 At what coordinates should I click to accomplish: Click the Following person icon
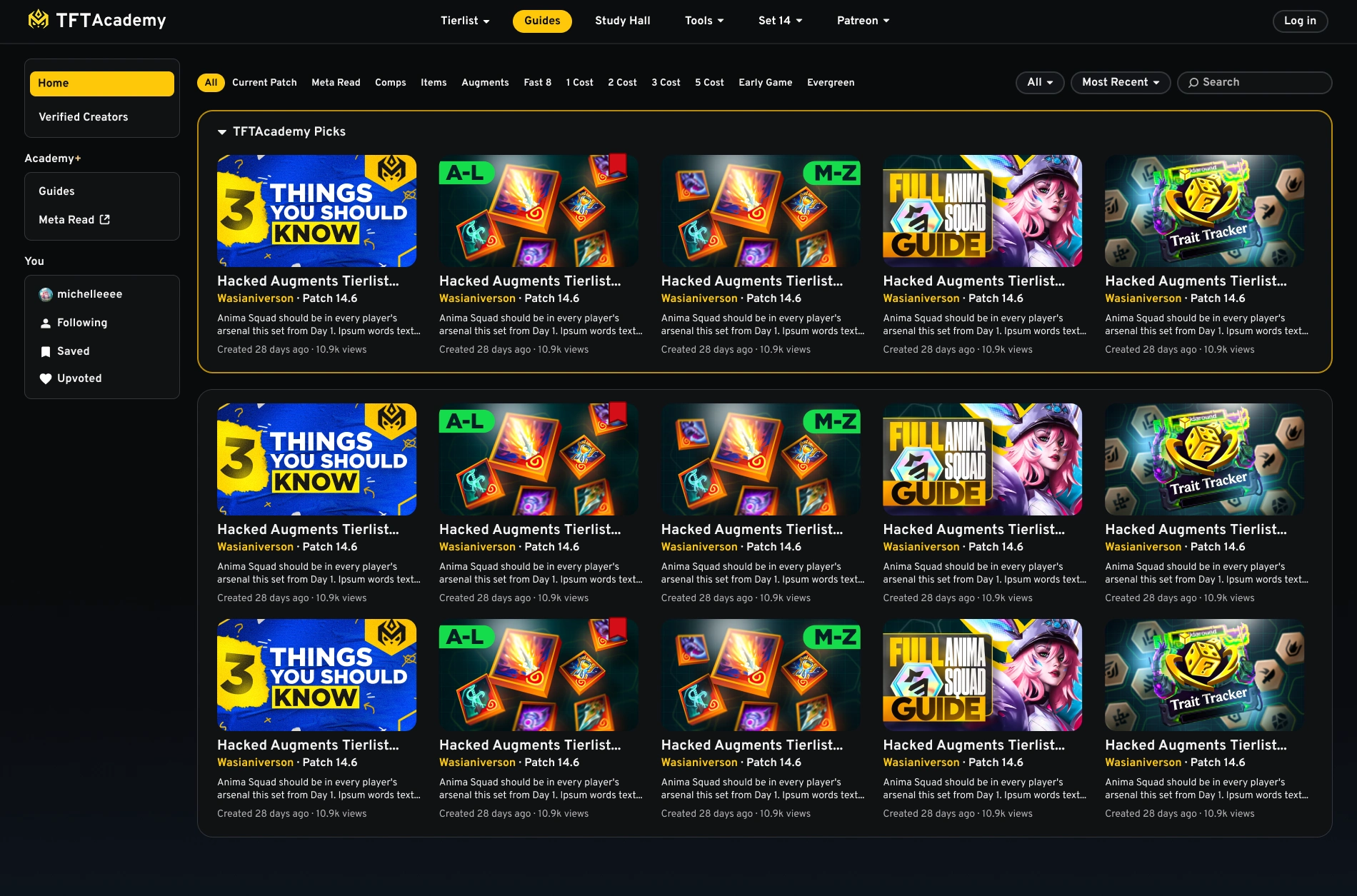pos(46,323)
